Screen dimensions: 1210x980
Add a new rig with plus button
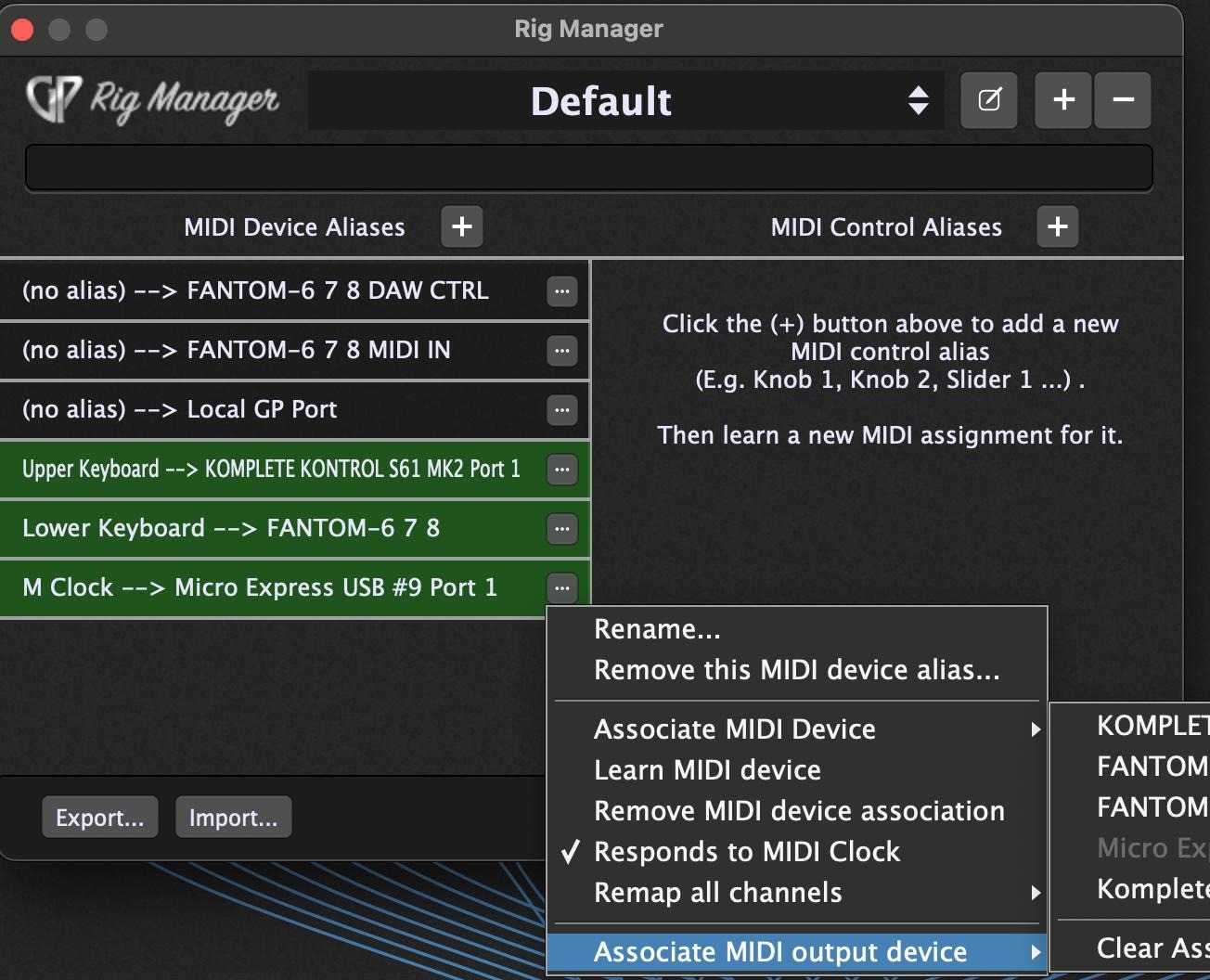(x=1064, y=100)
